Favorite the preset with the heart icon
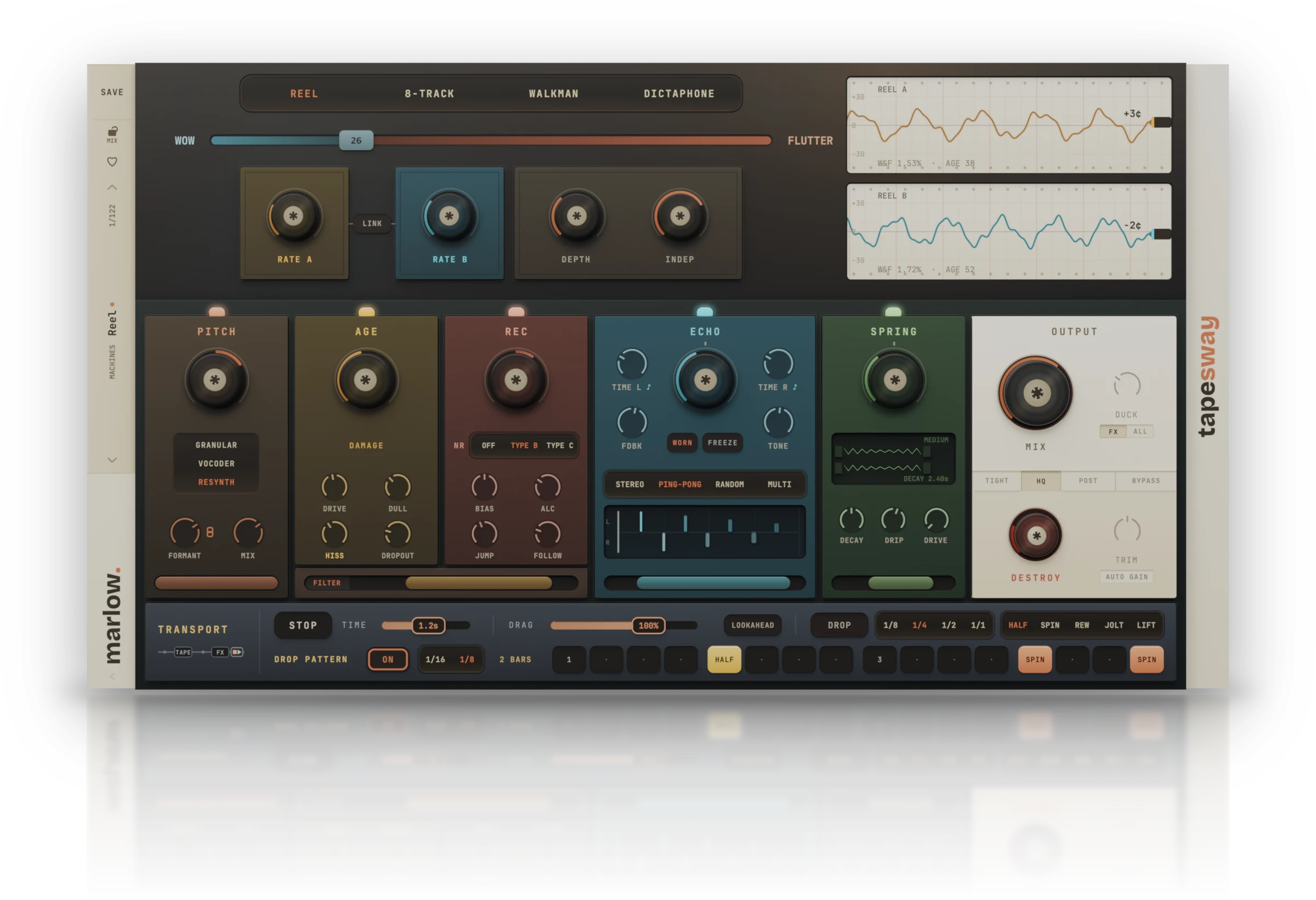This screenshot has height=900, width=1316. (x=112, y=162)
